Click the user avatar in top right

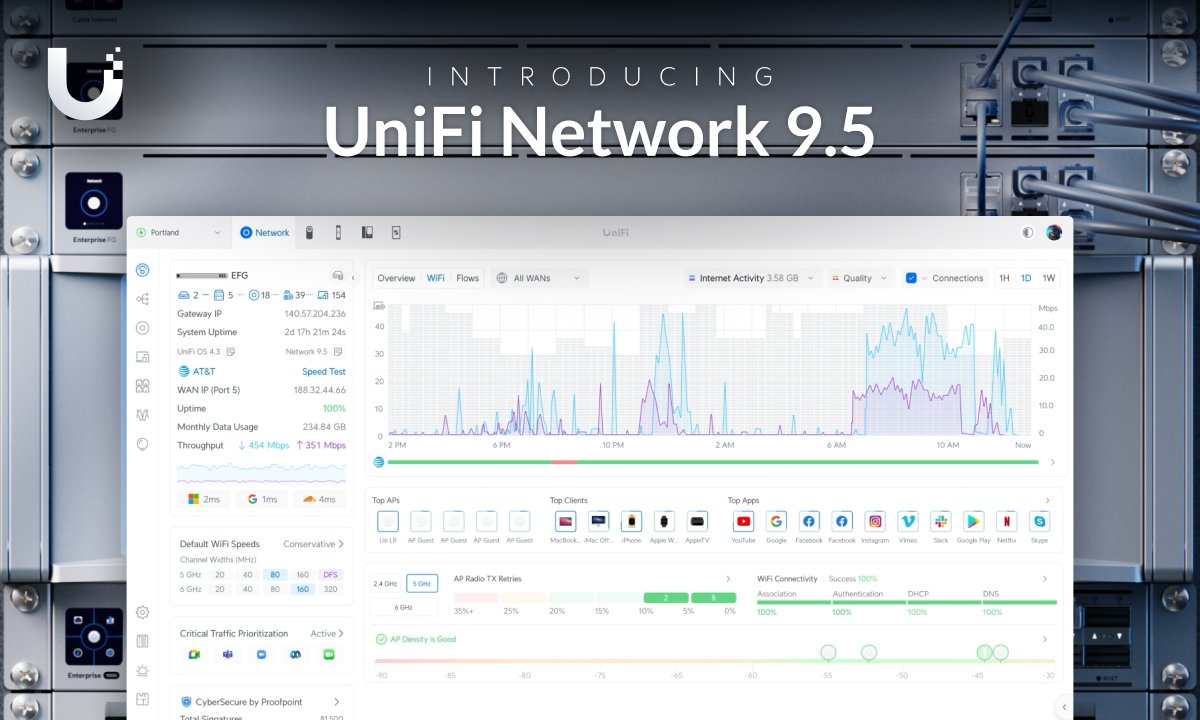1054,232
